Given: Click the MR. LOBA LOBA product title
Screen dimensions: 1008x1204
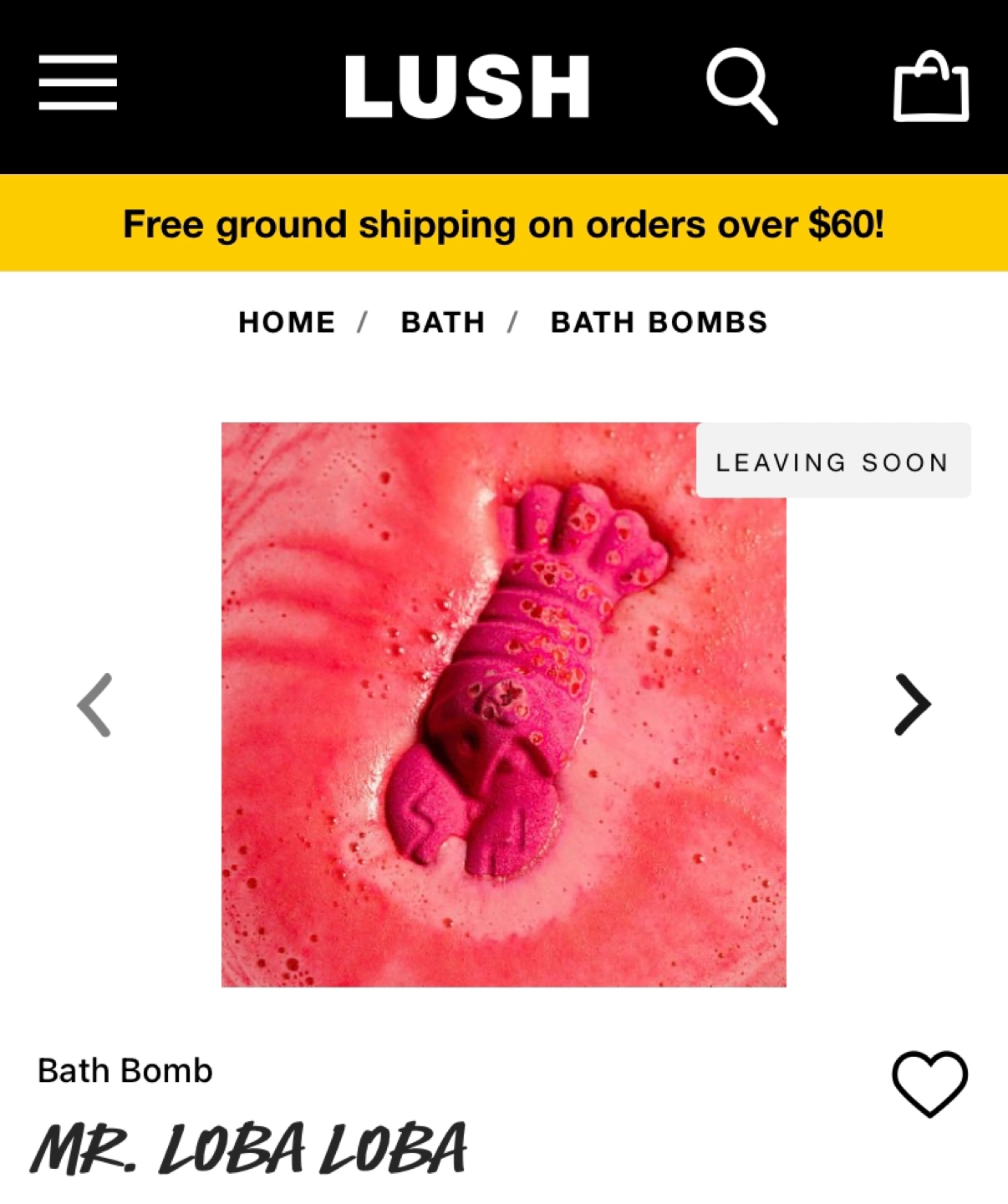Looking at the screenshot, I should [248, 1150].
